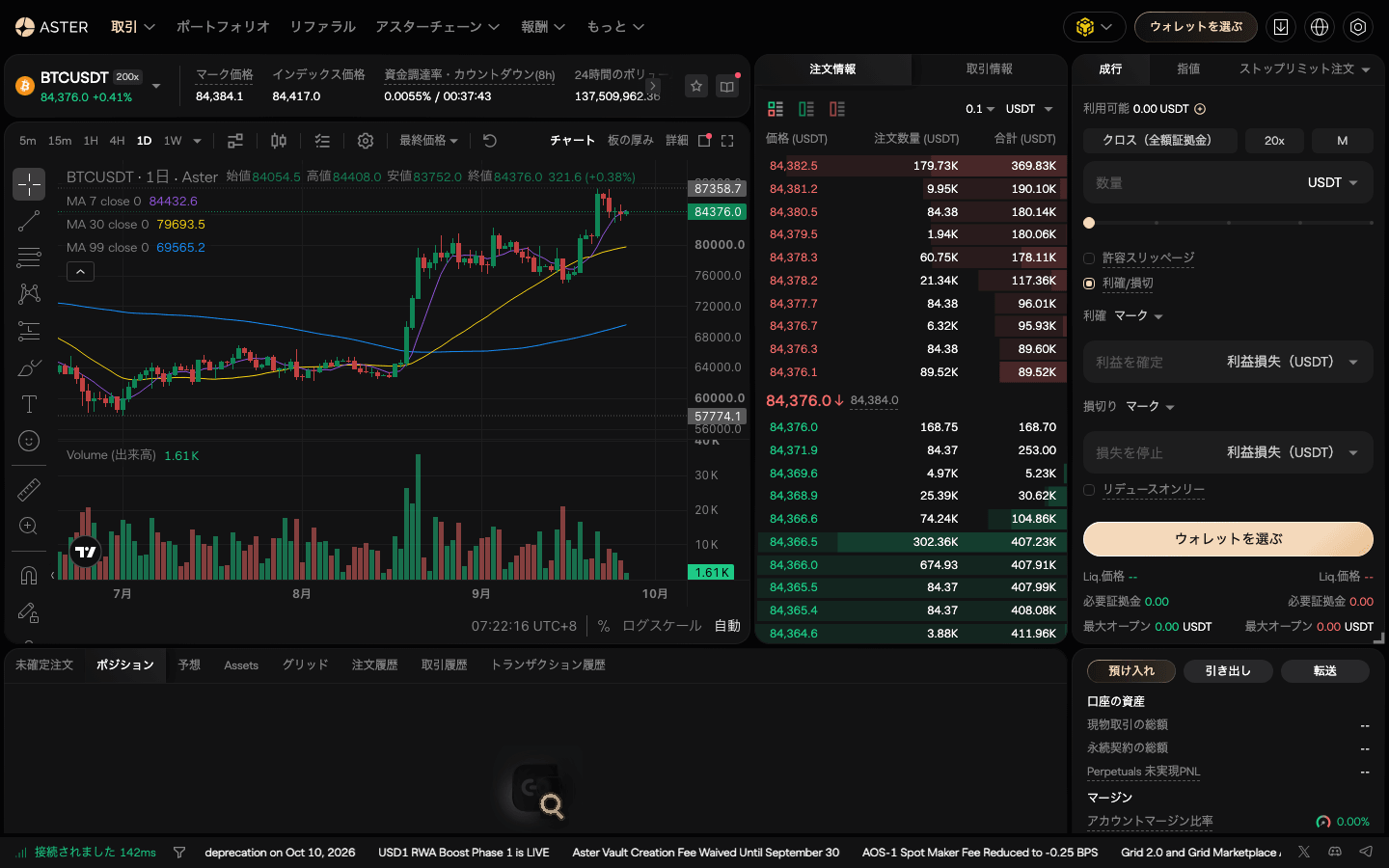This screenshot has width=1389, height=868.
Task: Click the ウォレットを選ぶ header button
Action: 1196,27
